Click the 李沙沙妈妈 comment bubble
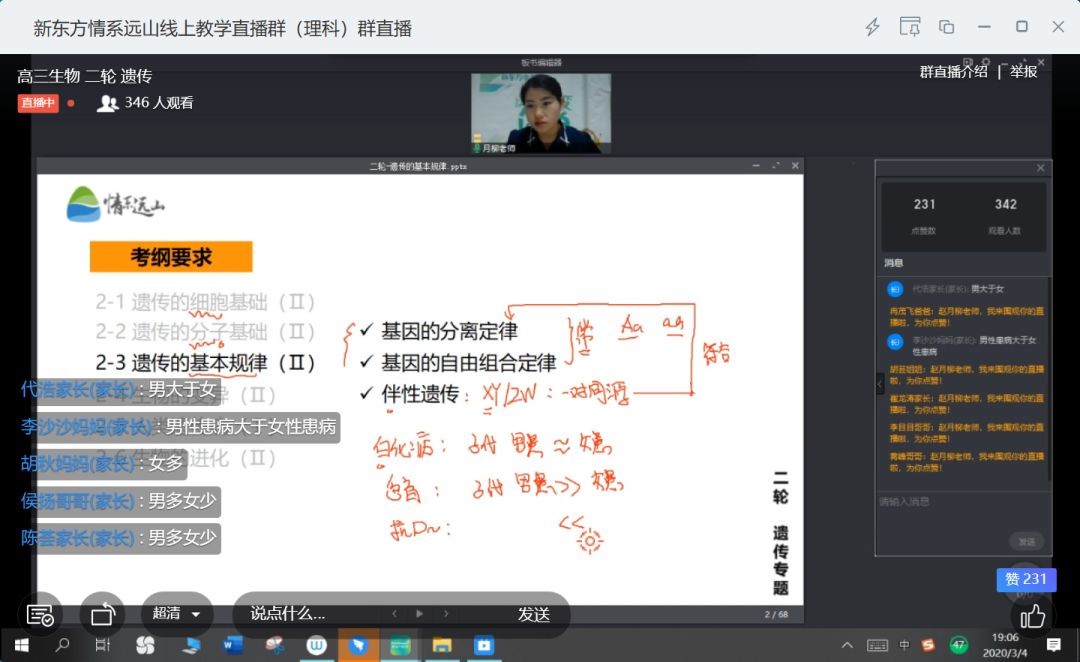 [x=179, y=427]
